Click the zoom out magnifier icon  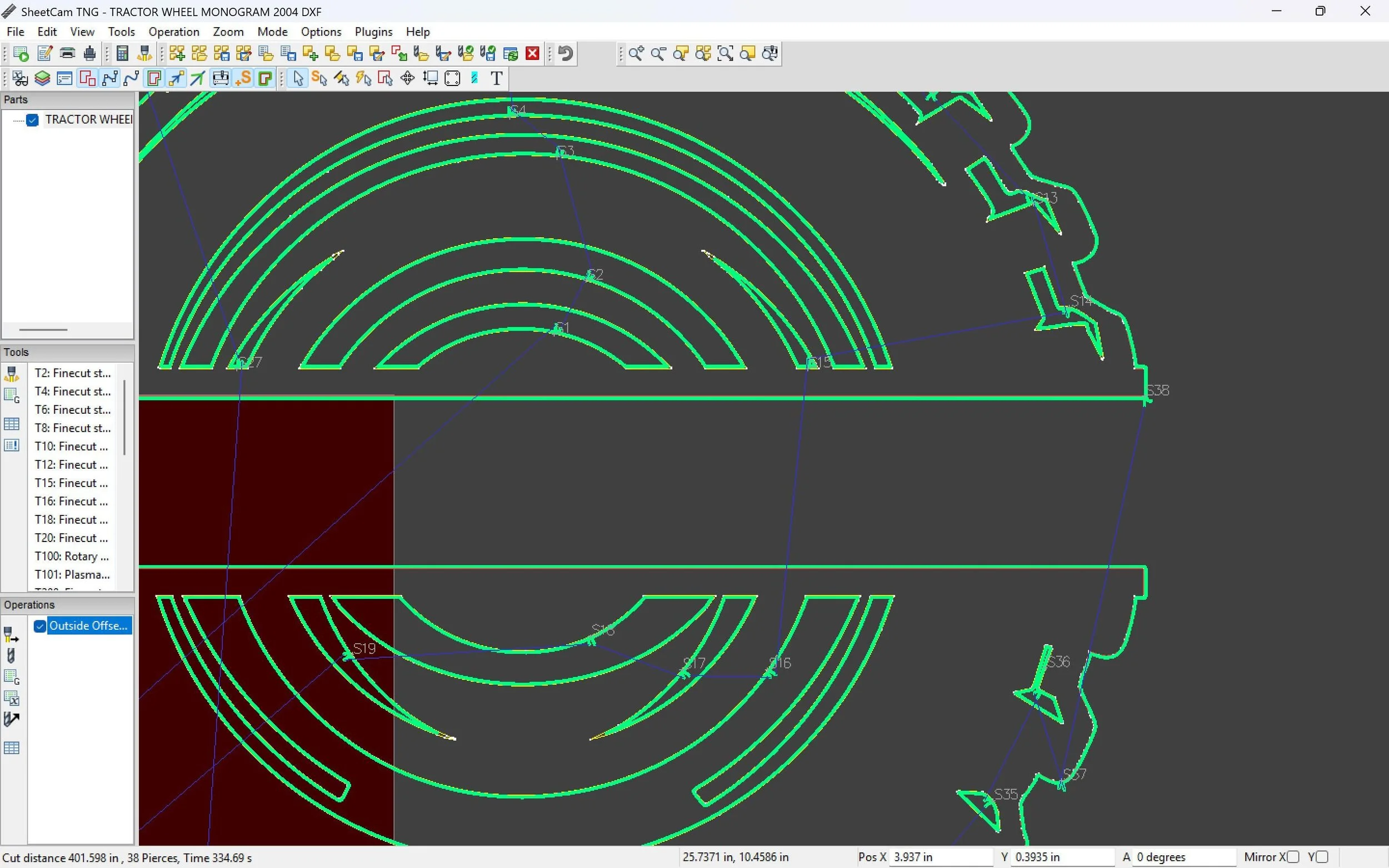coord(658,54)
